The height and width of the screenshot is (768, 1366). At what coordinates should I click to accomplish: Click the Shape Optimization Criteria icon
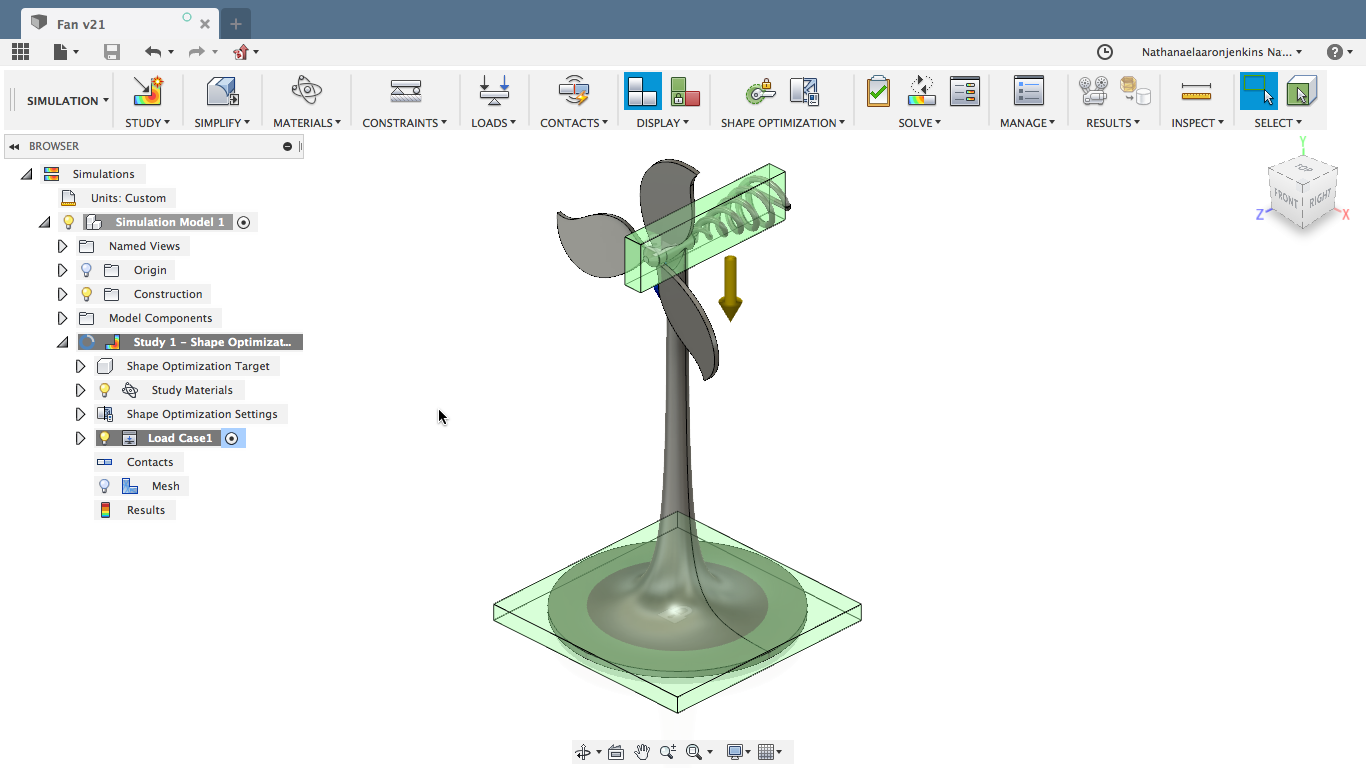point(804,92)
